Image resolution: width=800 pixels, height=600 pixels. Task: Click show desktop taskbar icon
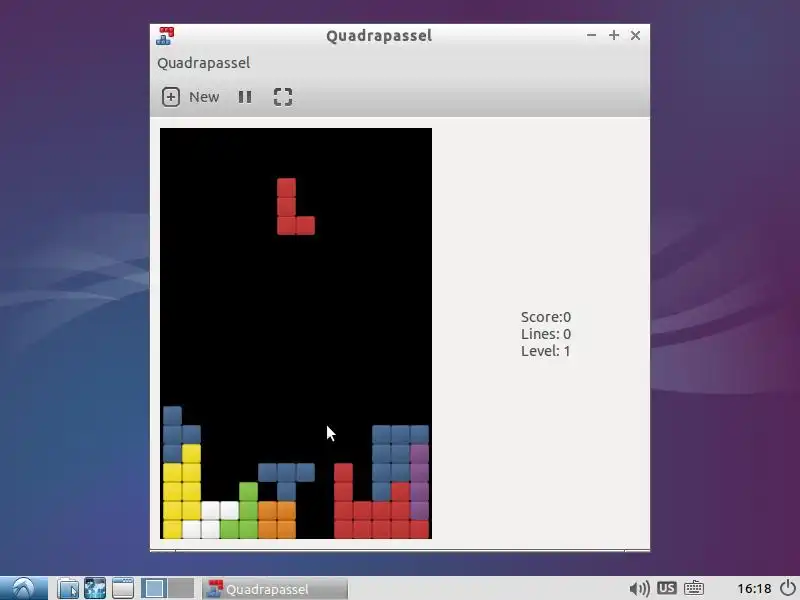122,588
